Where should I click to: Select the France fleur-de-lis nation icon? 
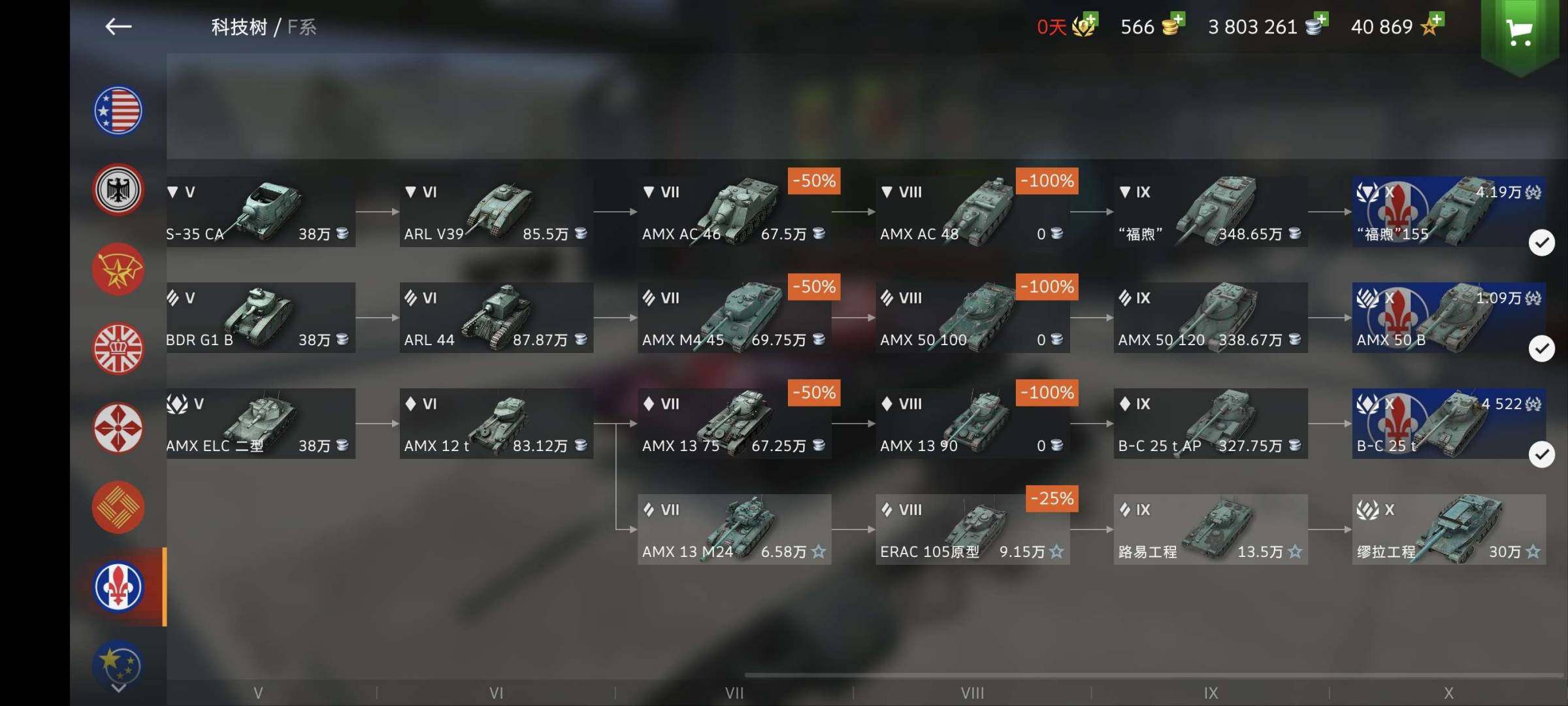pos(118,586)
